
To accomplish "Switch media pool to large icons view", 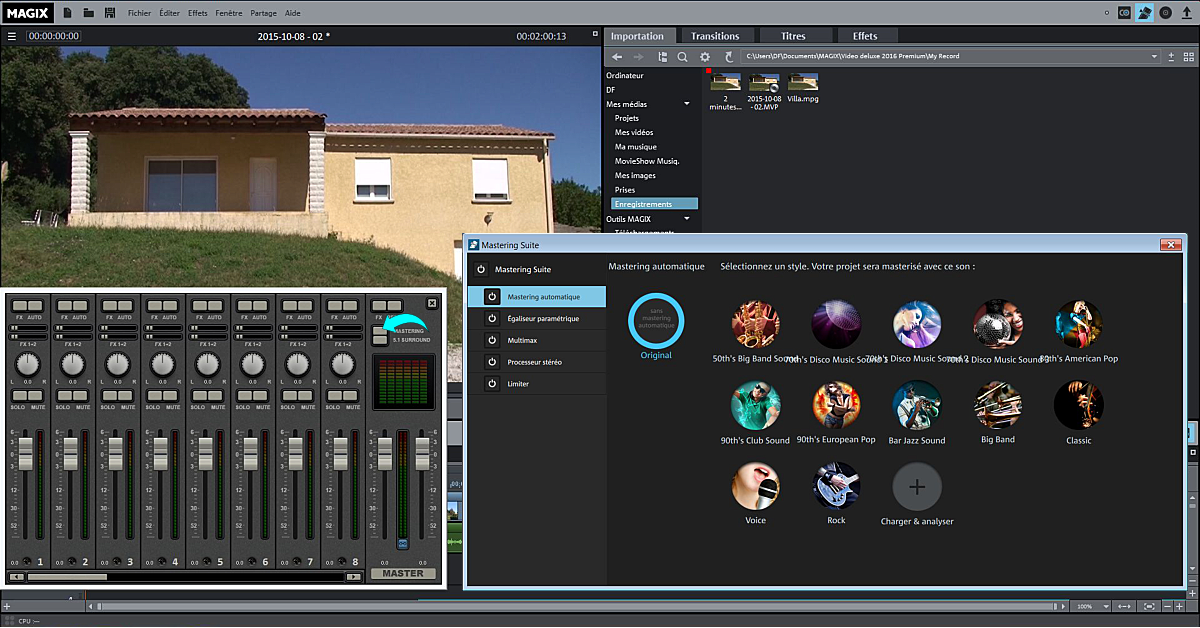I will tap(1188, 57).
